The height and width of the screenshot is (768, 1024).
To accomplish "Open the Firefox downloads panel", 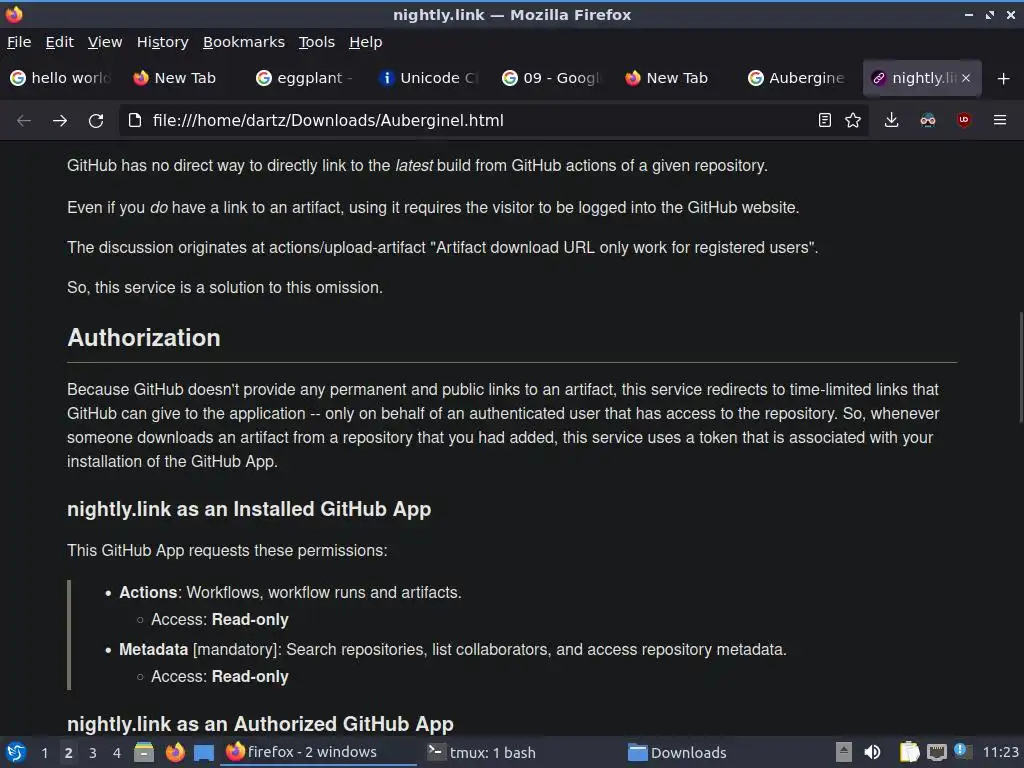I will (x=891, y=120).
